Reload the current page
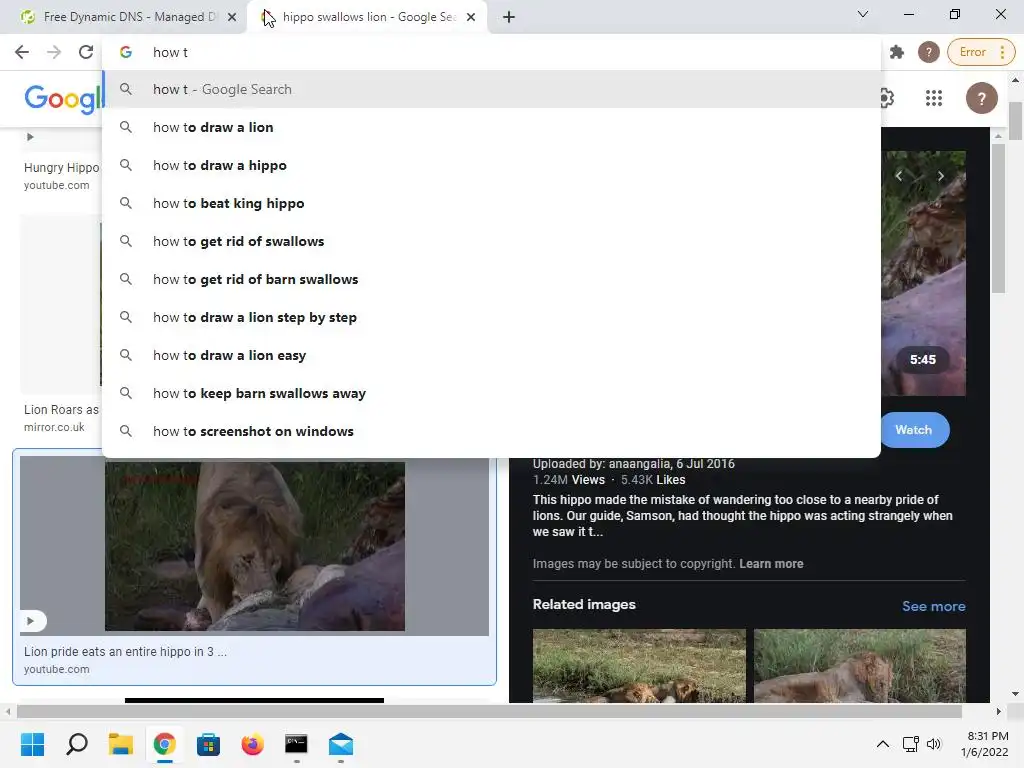 click(86, 52)
